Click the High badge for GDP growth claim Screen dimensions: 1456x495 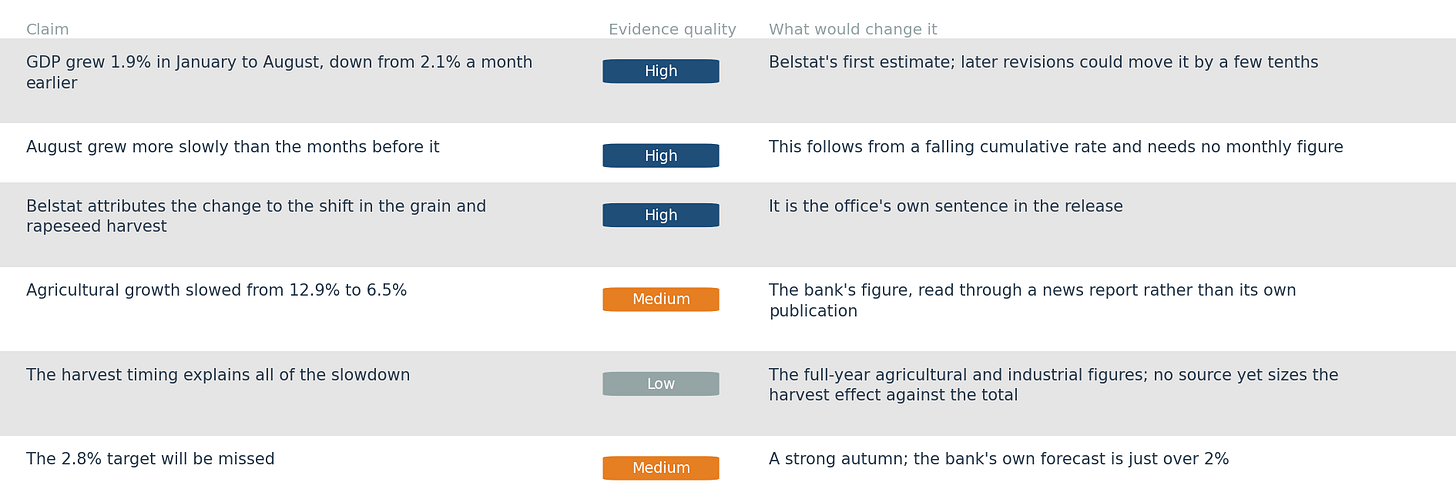click(x=661, y=71)
